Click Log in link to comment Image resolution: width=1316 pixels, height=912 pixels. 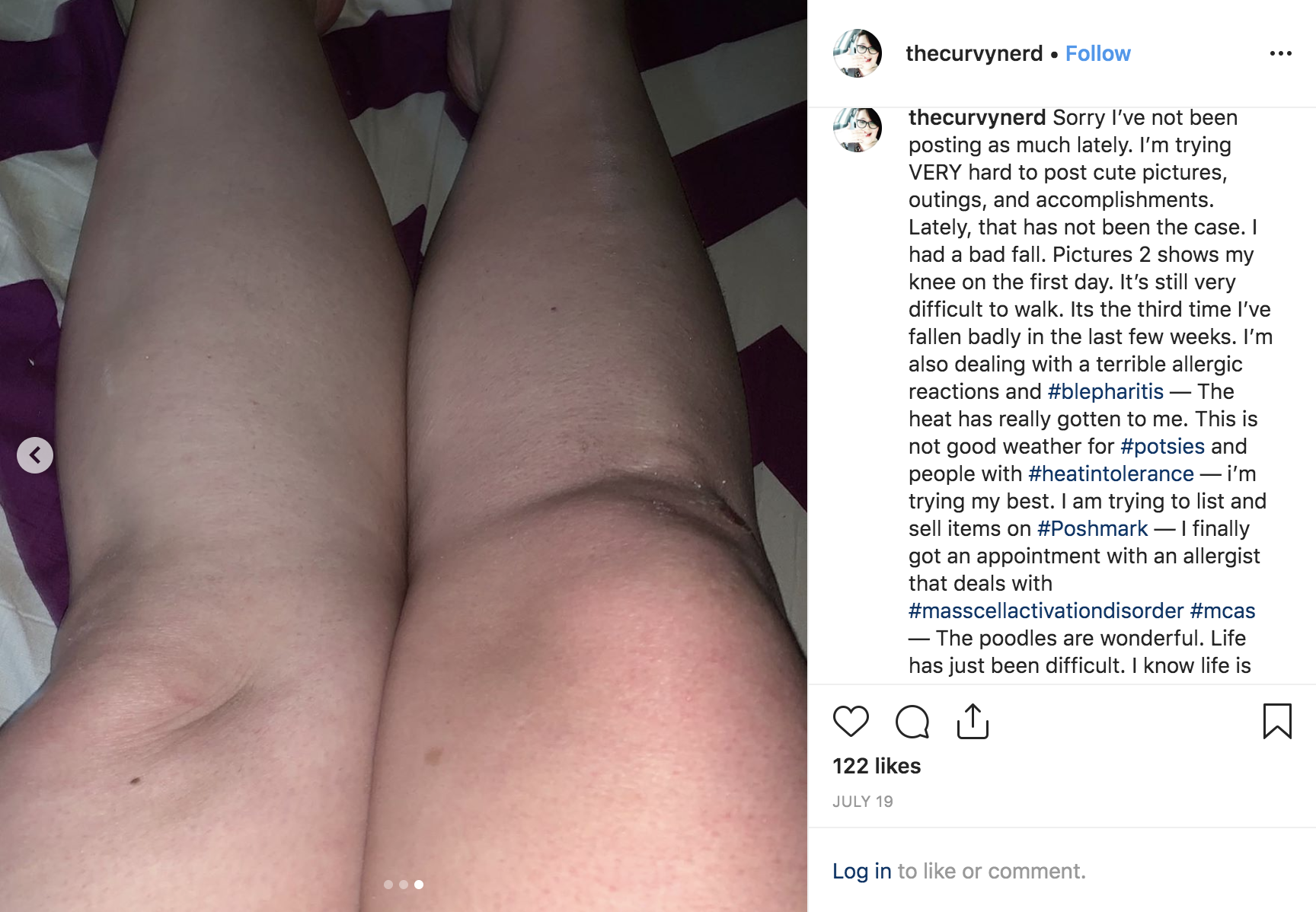pyautogui.click(x=861, y=871)
